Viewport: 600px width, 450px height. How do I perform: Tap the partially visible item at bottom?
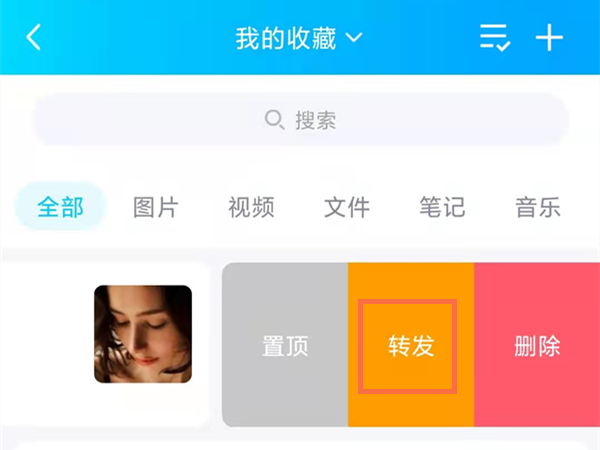[300, 443]
